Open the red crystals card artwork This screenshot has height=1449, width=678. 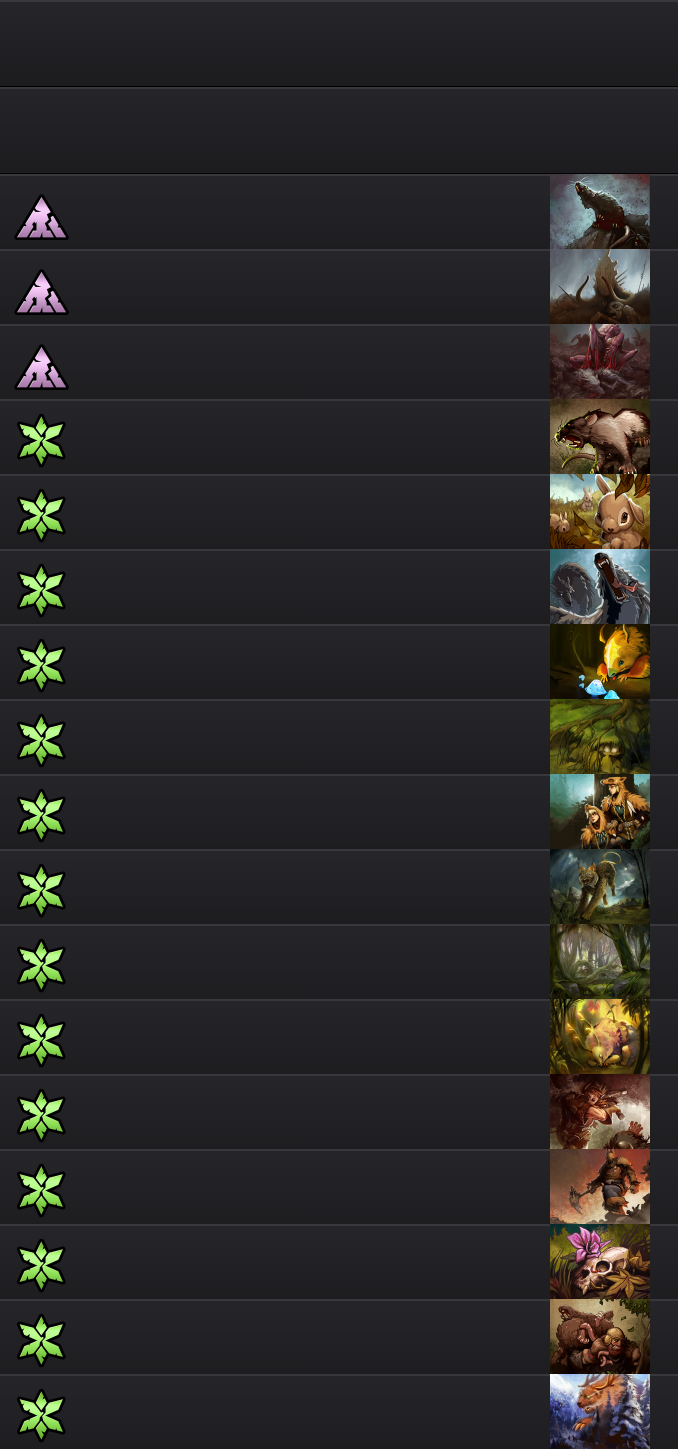click(x=600, y=362)
